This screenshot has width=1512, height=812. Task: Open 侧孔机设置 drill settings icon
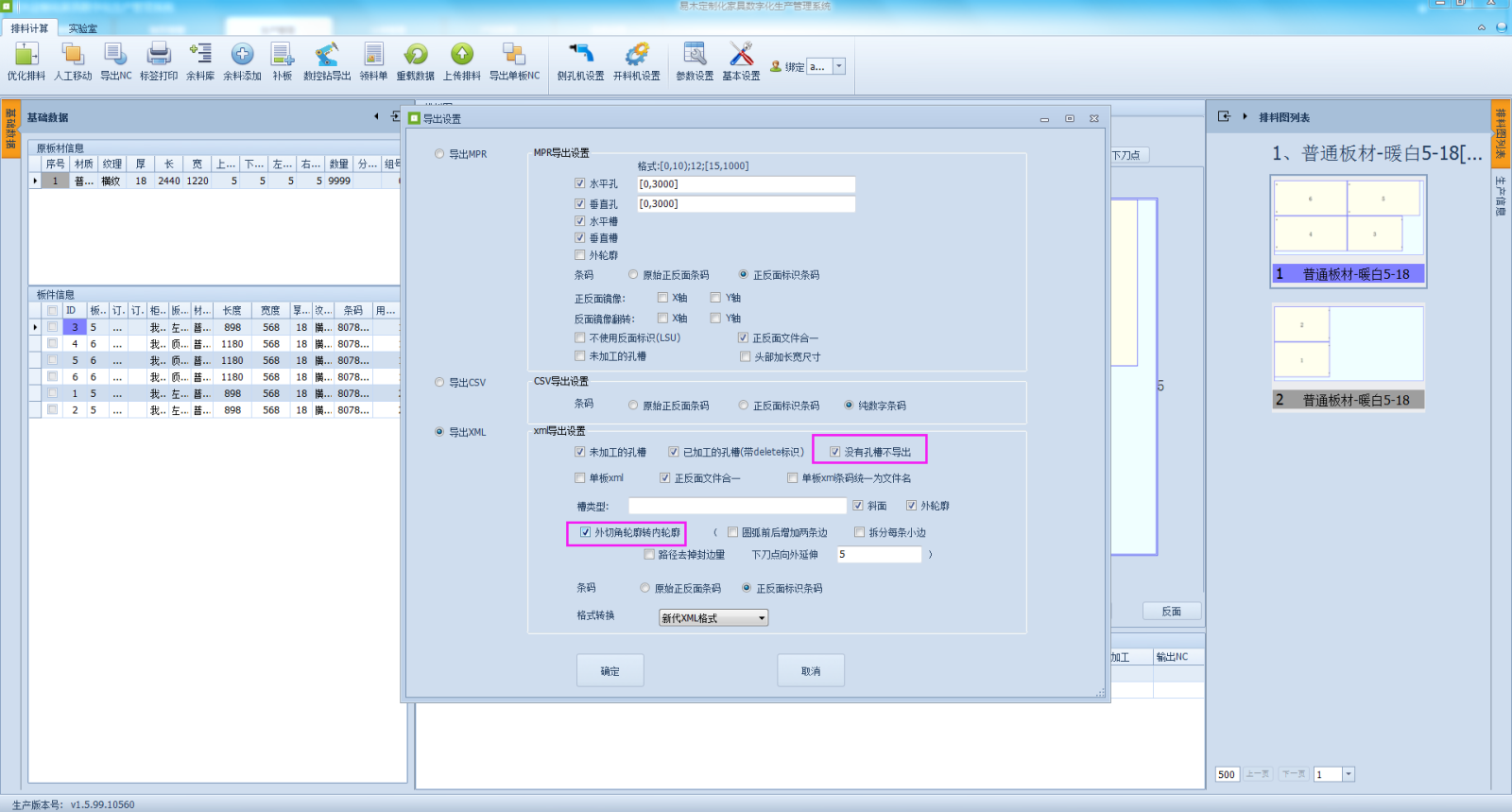click(580, 54)
